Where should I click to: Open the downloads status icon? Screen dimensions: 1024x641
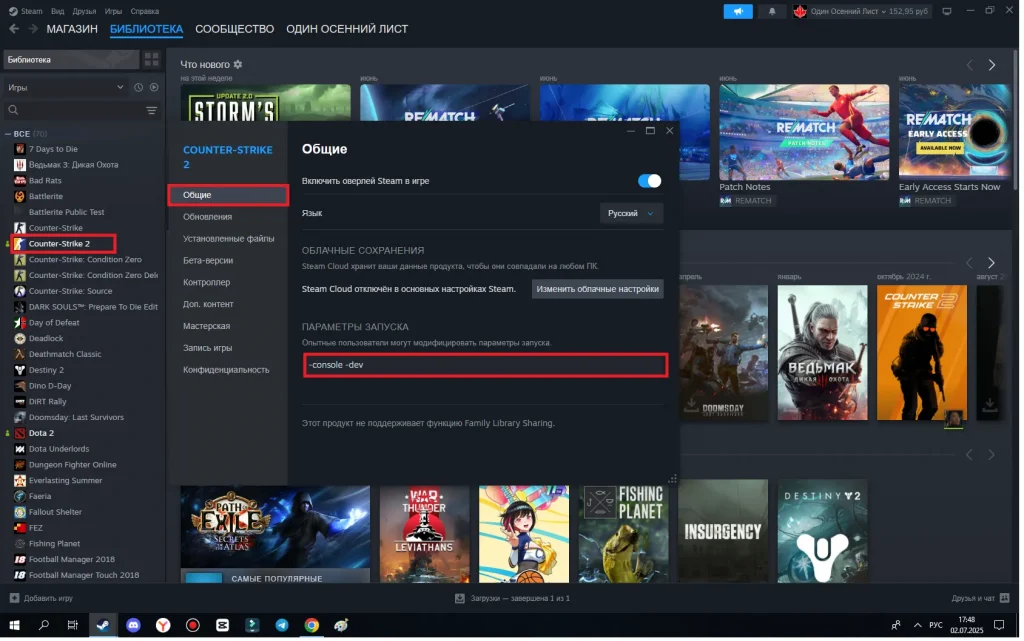coord(460,598)
